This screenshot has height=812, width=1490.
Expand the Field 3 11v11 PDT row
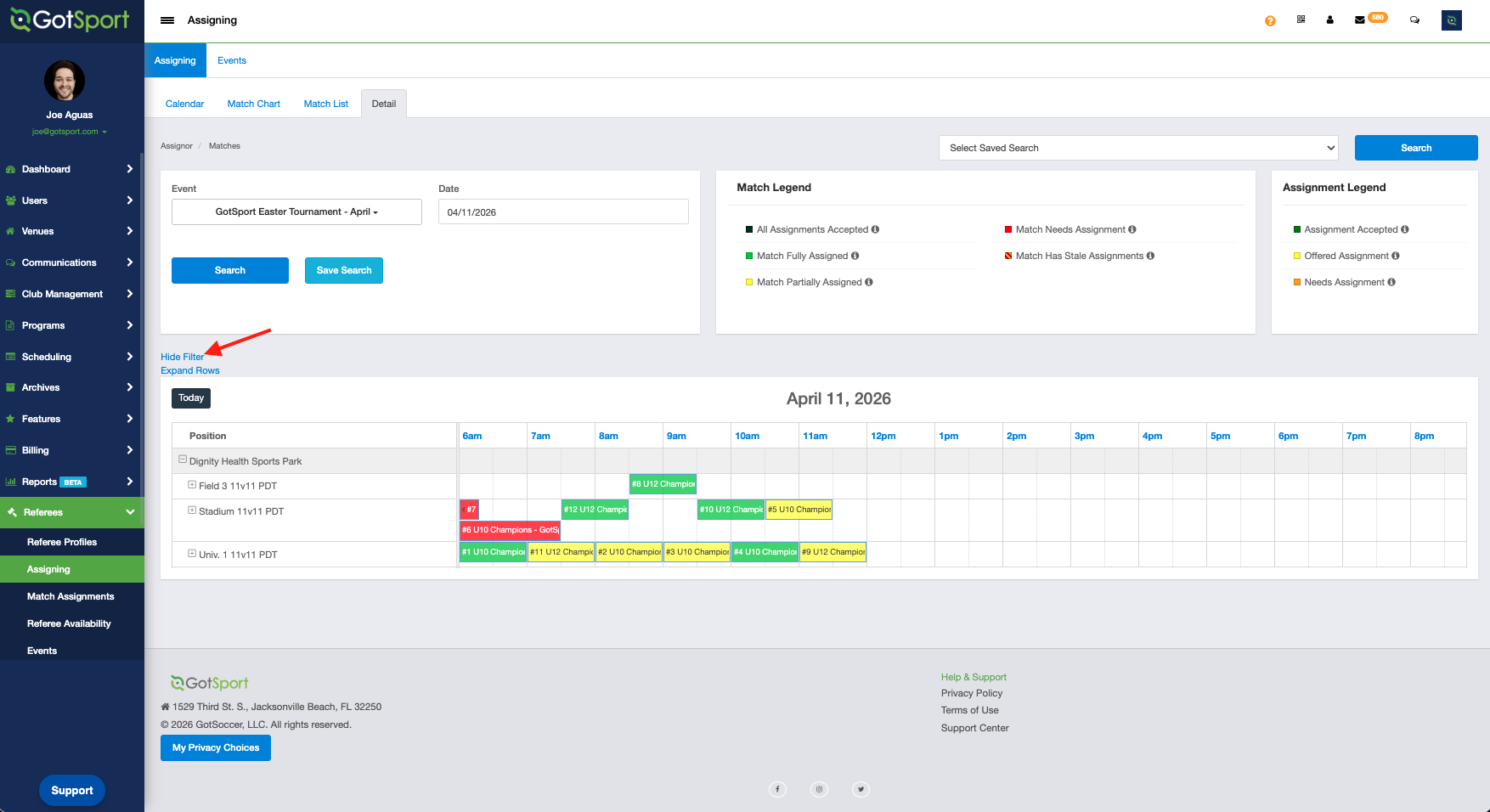pyautogui.click(x=192, y=485)
